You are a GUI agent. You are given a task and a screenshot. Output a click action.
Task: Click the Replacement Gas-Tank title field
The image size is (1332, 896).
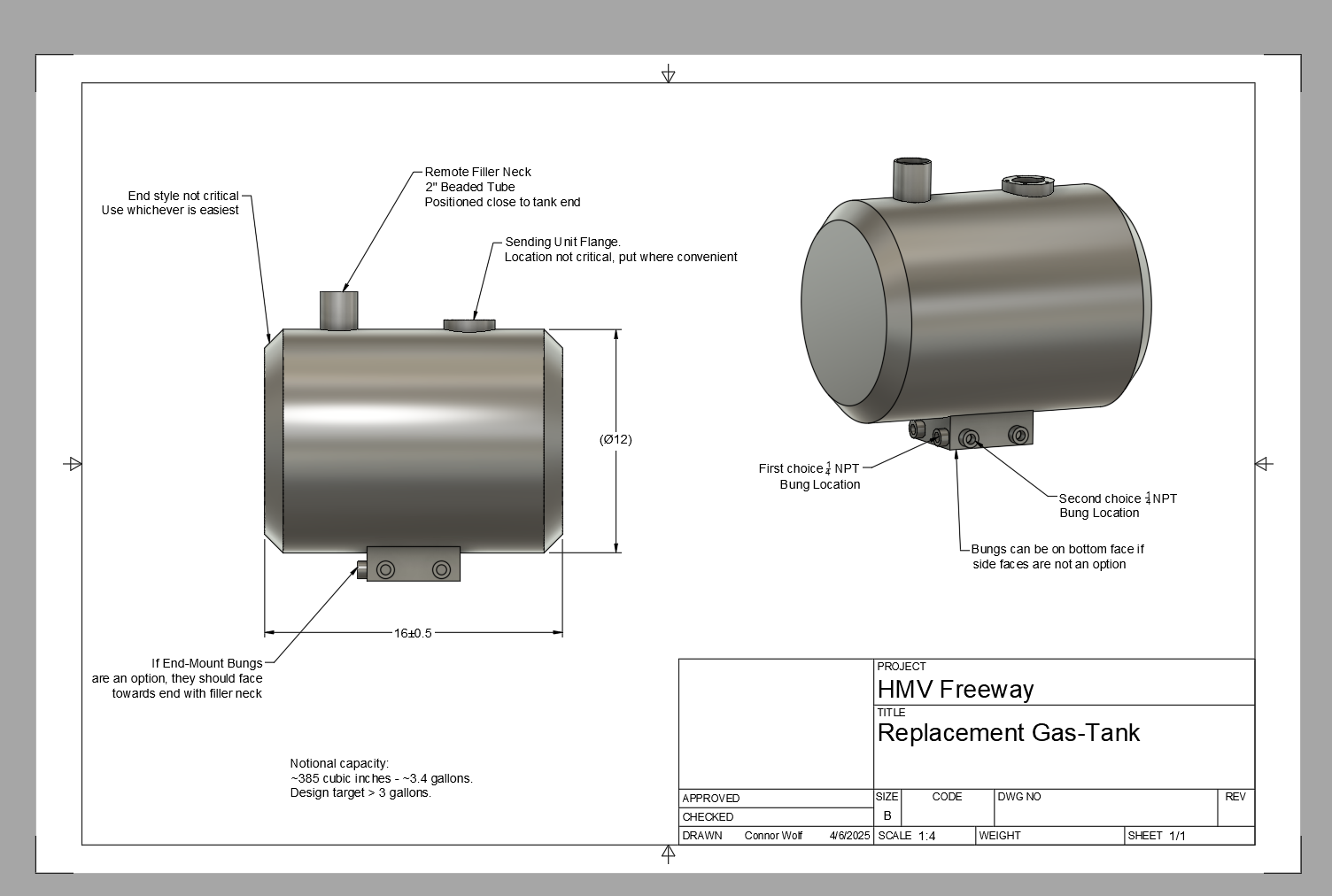tap(1008, 733)
